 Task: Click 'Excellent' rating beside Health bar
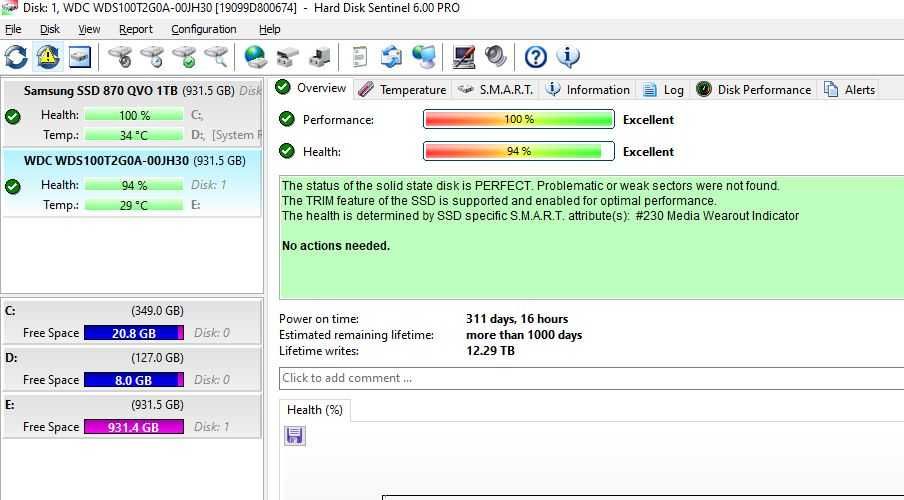[648, 152]
